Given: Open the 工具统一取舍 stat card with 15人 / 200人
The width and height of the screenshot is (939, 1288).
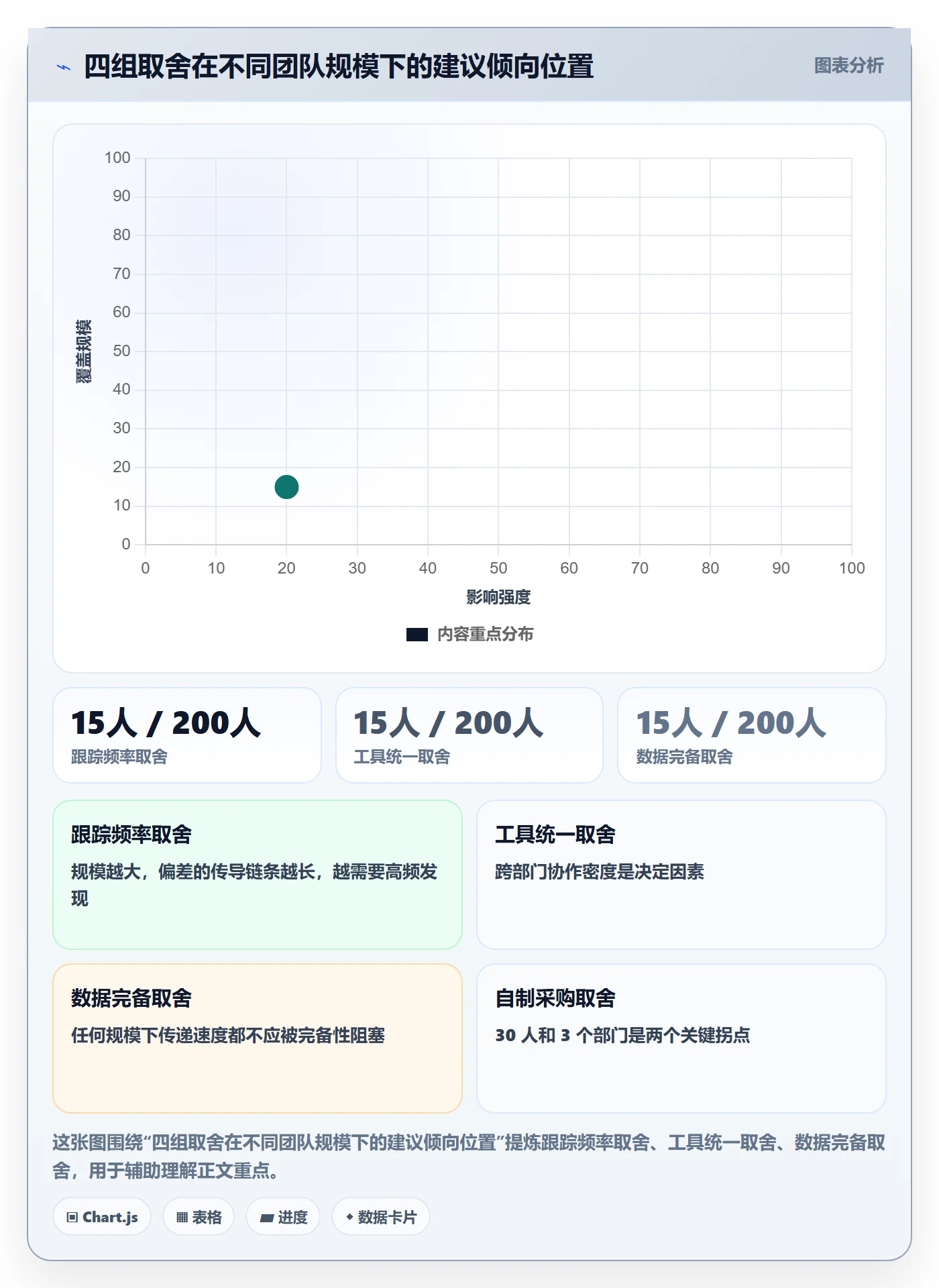Looking at the screenshot, I should (x=469, y=735).
